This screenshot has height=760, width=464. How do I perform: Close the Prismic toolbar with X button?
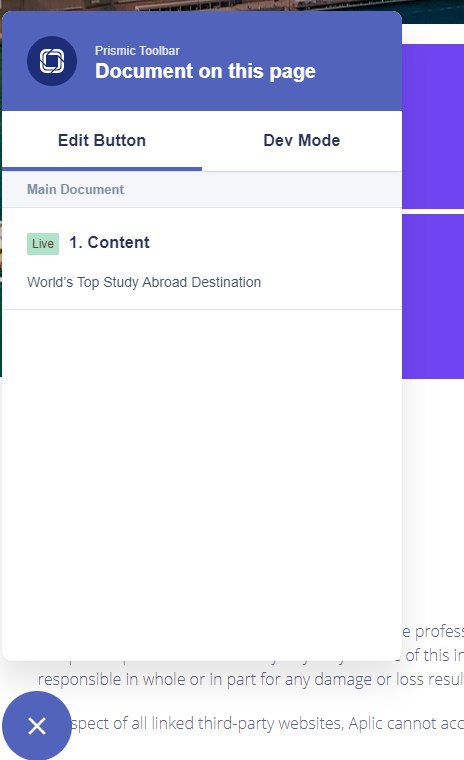(x=37, y=726)
